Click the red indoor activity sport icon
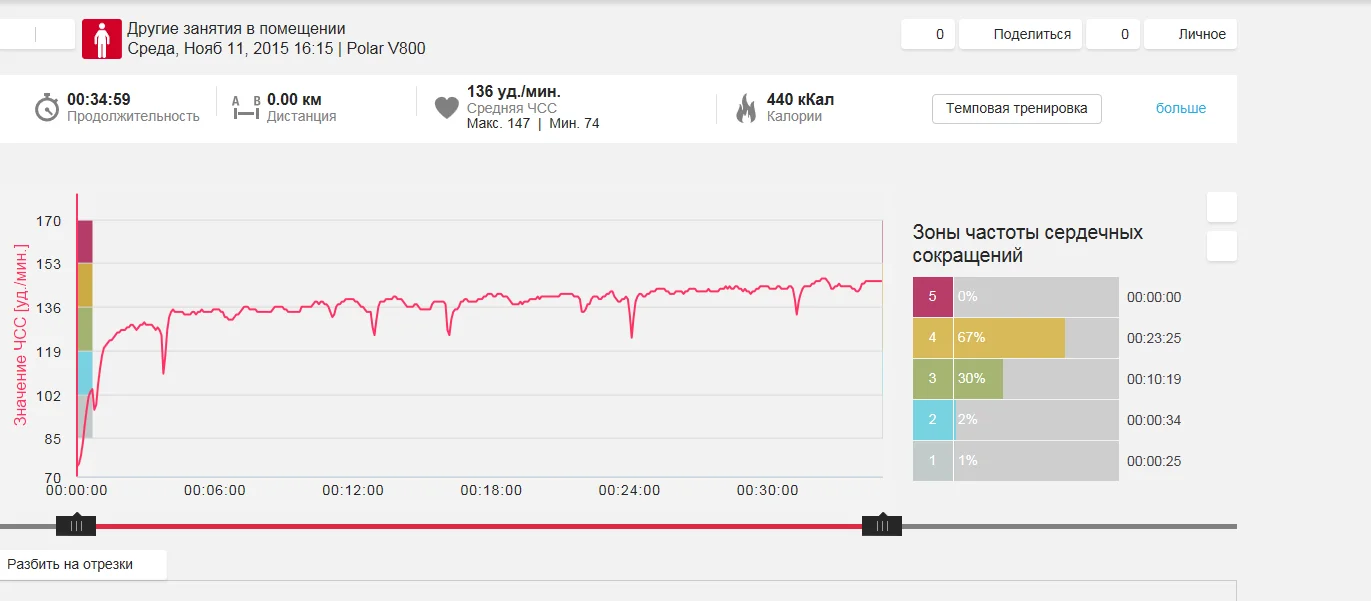 [101, 39]
